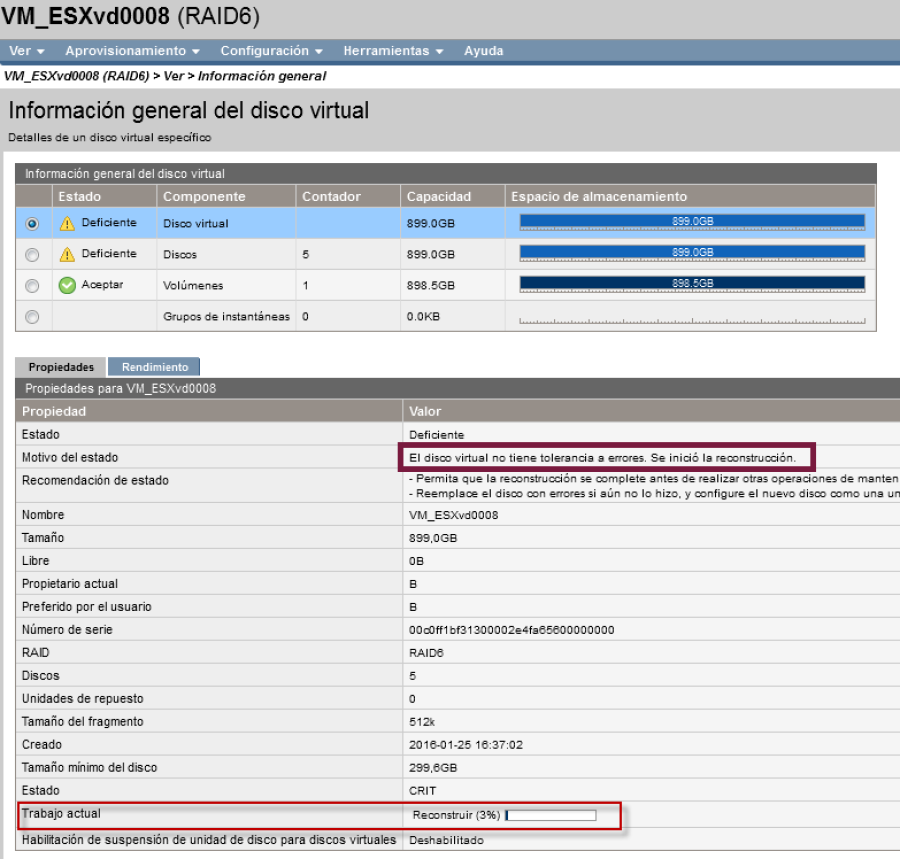The image size is (900, 859).
Task: Click the Volúmenes 898.5GB storage bar
Action: [692, 284]
